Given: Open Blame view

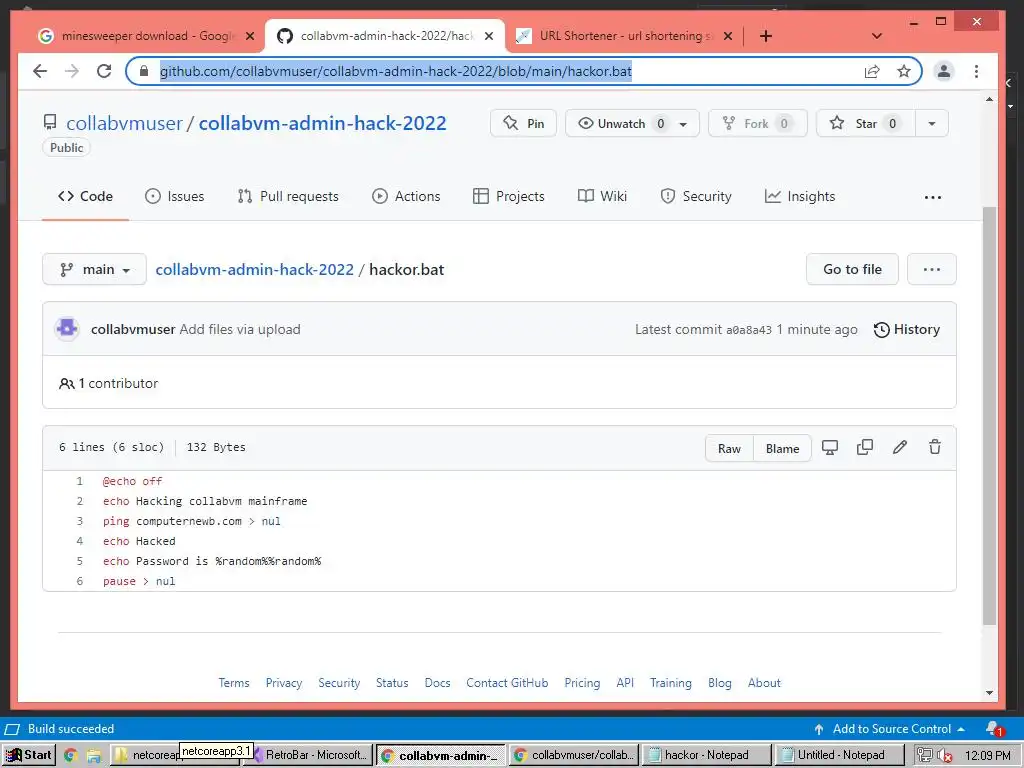Looking at the screenshot, I should click(x=782, y=449).
